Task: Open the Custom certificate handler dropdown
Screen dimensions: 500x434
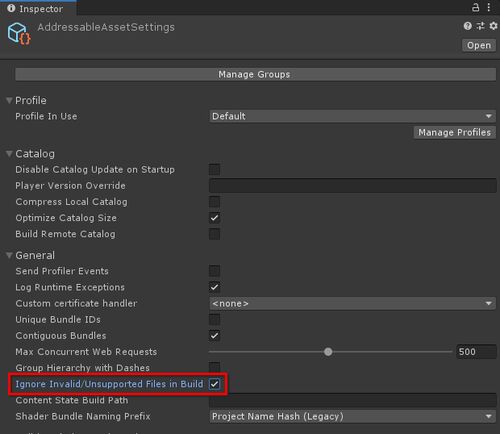Action: [x=352, y=304]
